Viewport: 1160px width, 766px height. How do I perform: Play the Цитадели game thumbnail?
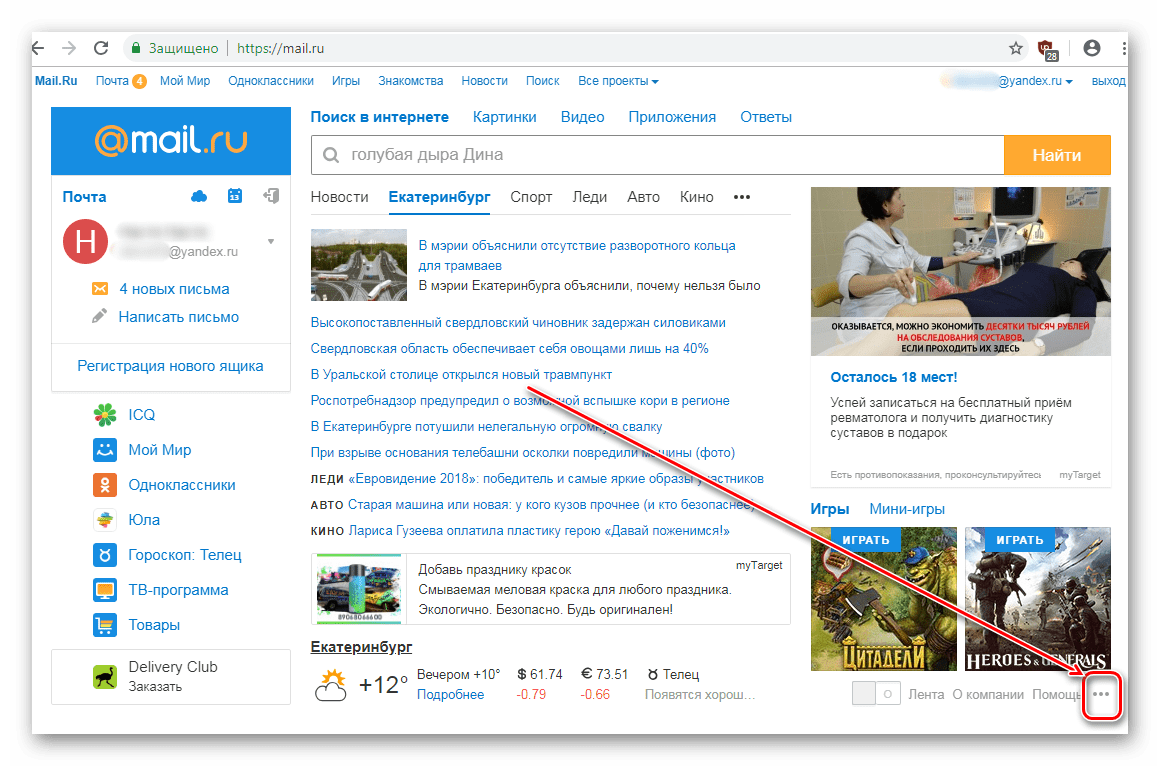883,599
